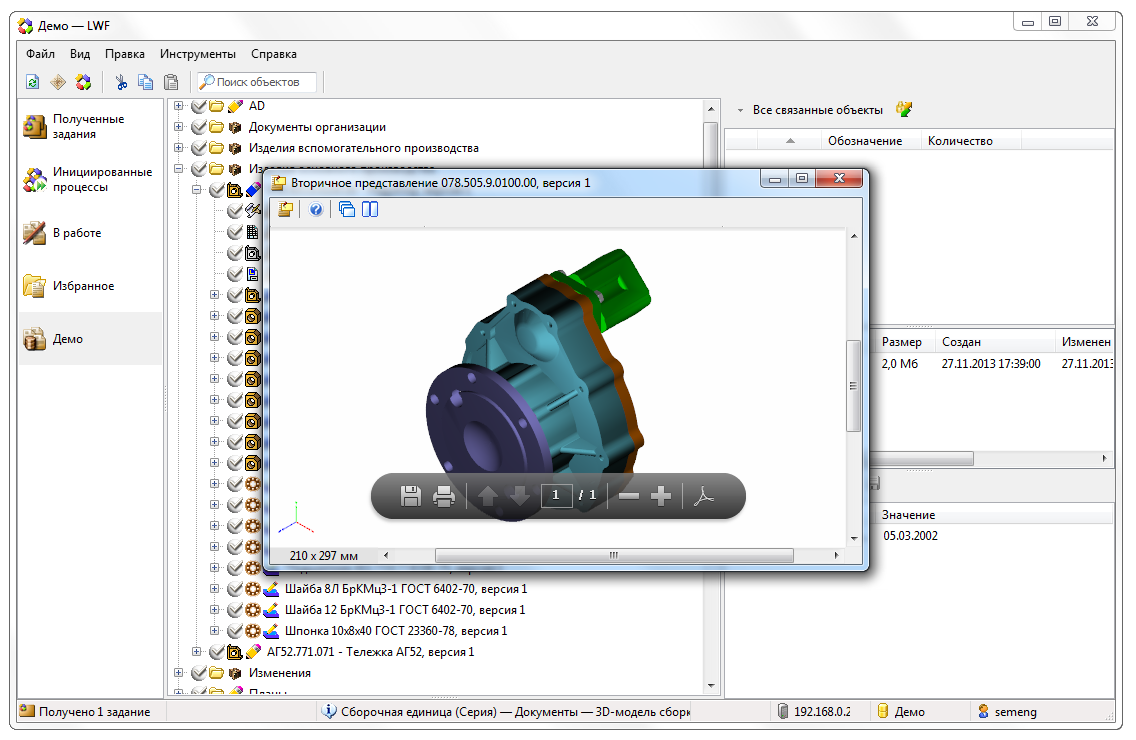1136x740 pixels.
Task: Click the save diskette icon in PDF toolbar
Action: click(411, 496)
